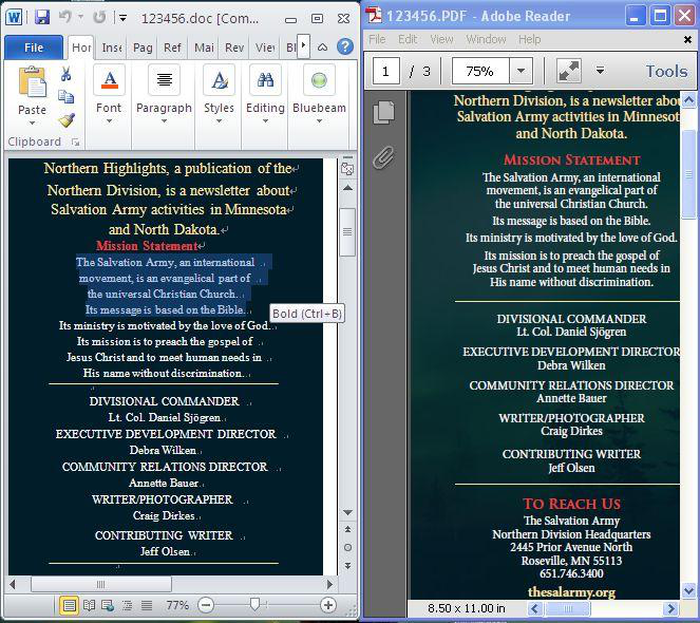Click Word vertical scrollbar up arrow
Image resolution: width=700 pixels, height=623 pixels.
(x=348, y=188)
